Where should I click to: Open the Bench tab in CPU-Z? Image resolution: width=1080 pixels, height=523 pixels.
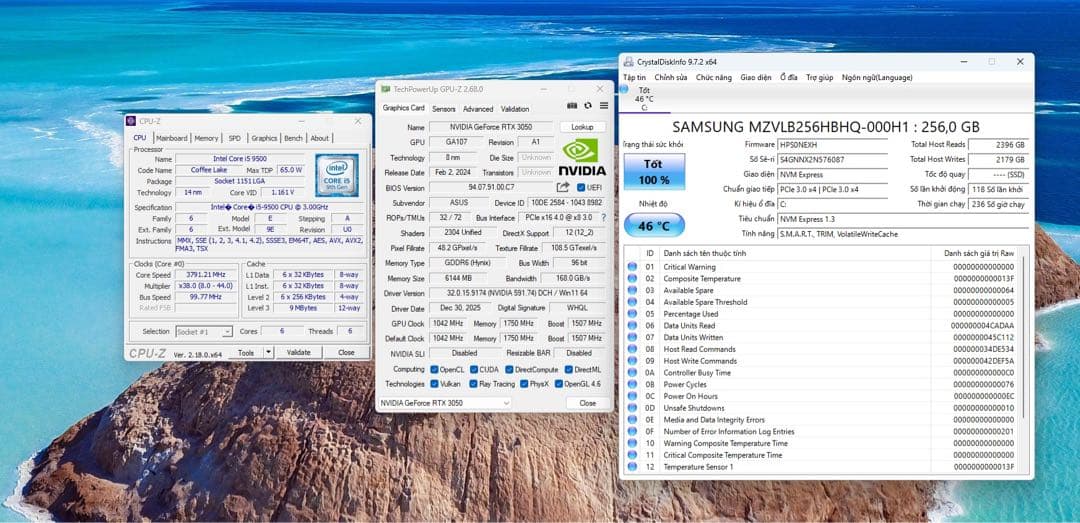coord(293,138)
